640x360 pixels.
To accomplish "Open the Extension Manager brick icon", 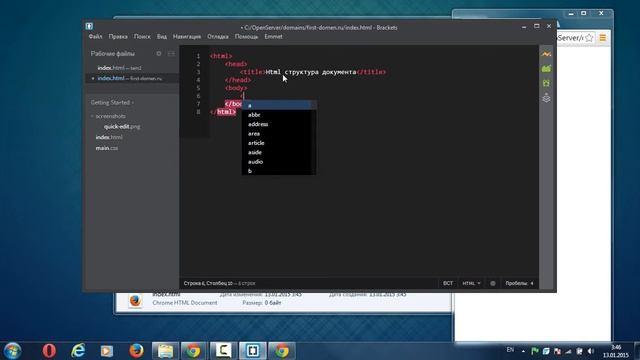I will [x=546, y=69].
